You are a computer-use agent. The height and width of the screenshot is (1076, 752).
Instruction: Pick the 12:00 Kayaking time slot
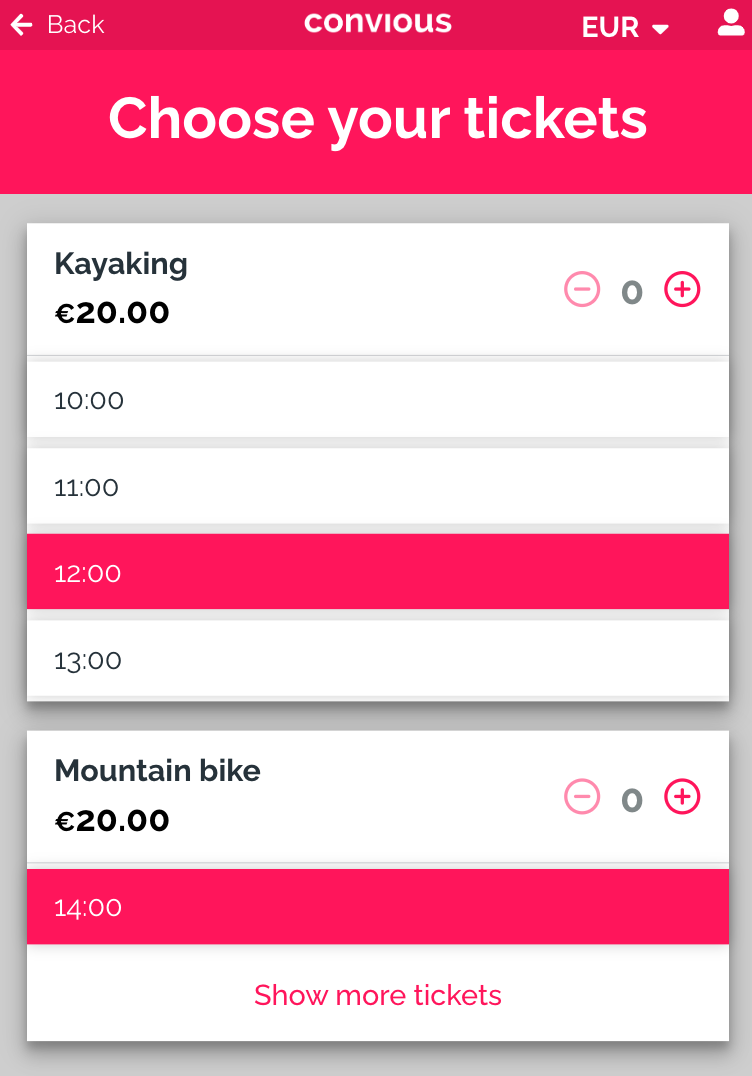tap(377, 573)
